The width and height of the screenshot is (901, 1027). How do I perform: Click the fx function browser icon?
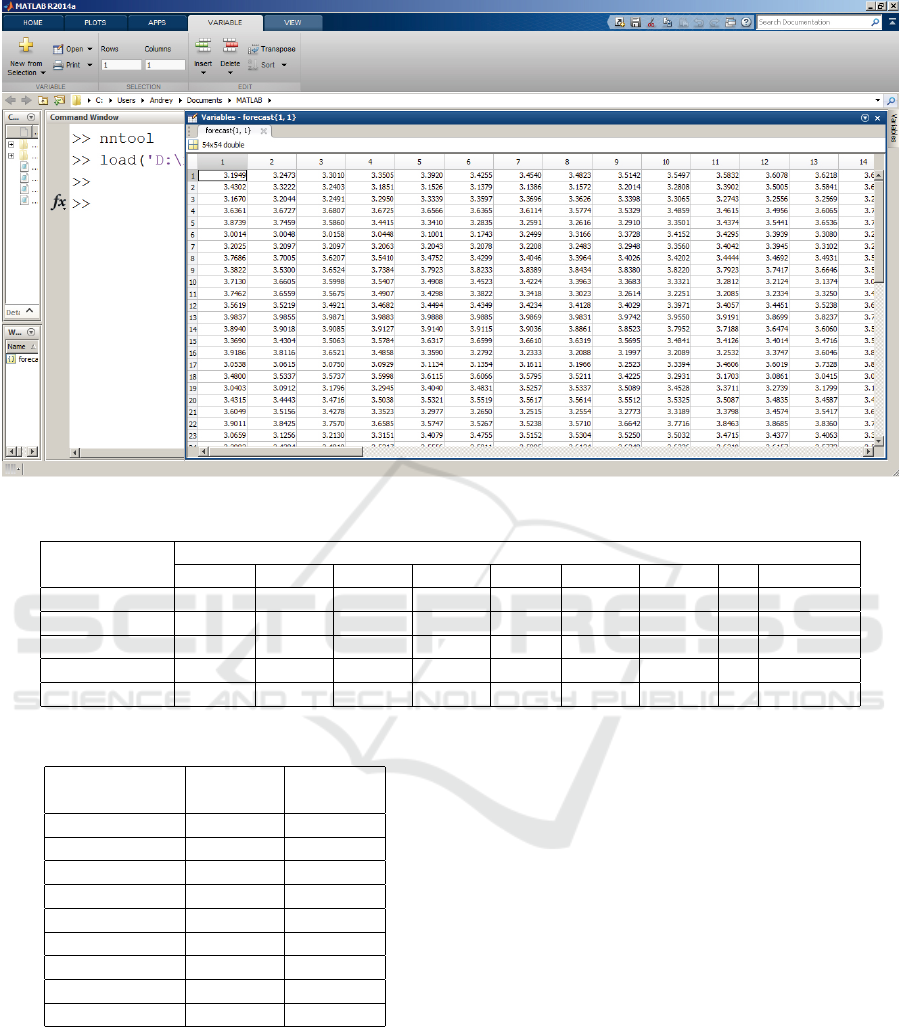(59, 203)
